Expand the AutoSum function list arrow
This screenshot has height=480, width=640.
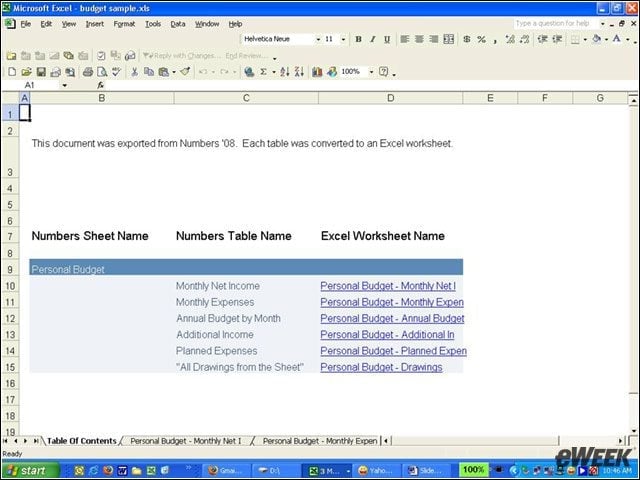273,73
